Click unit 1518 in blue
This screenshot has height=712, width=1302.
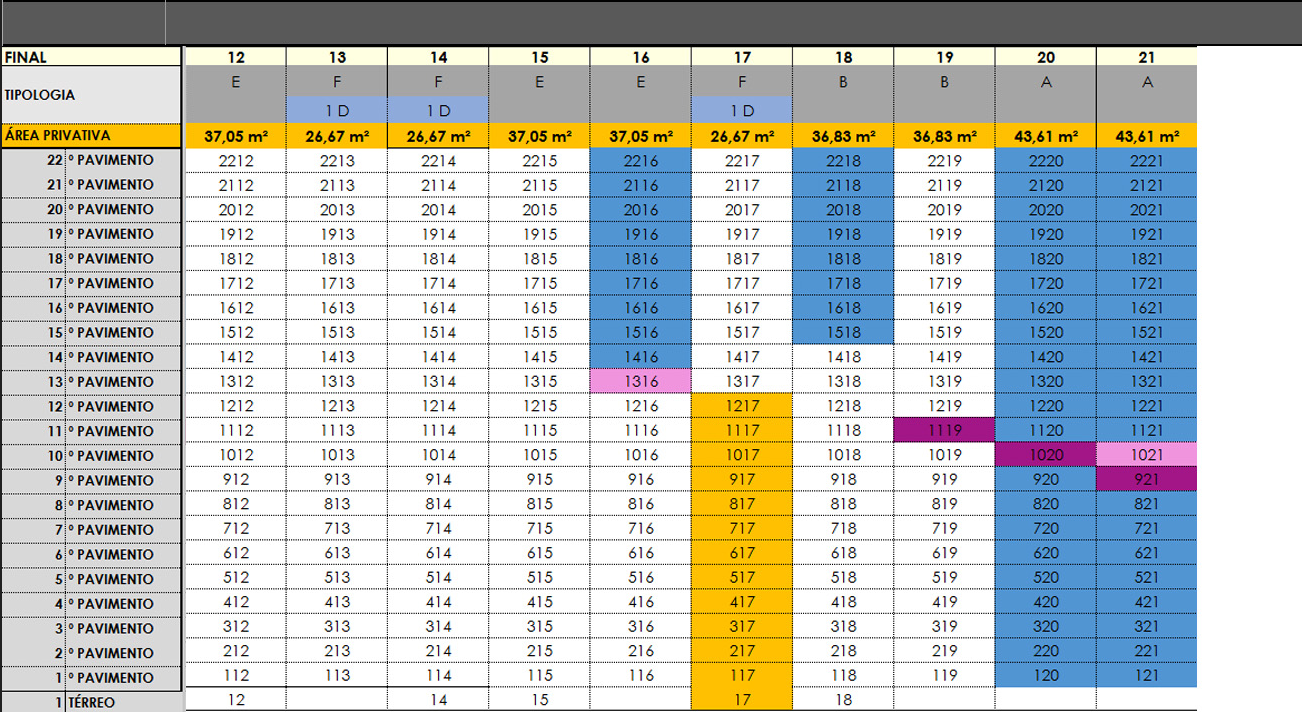coord(842,332)
